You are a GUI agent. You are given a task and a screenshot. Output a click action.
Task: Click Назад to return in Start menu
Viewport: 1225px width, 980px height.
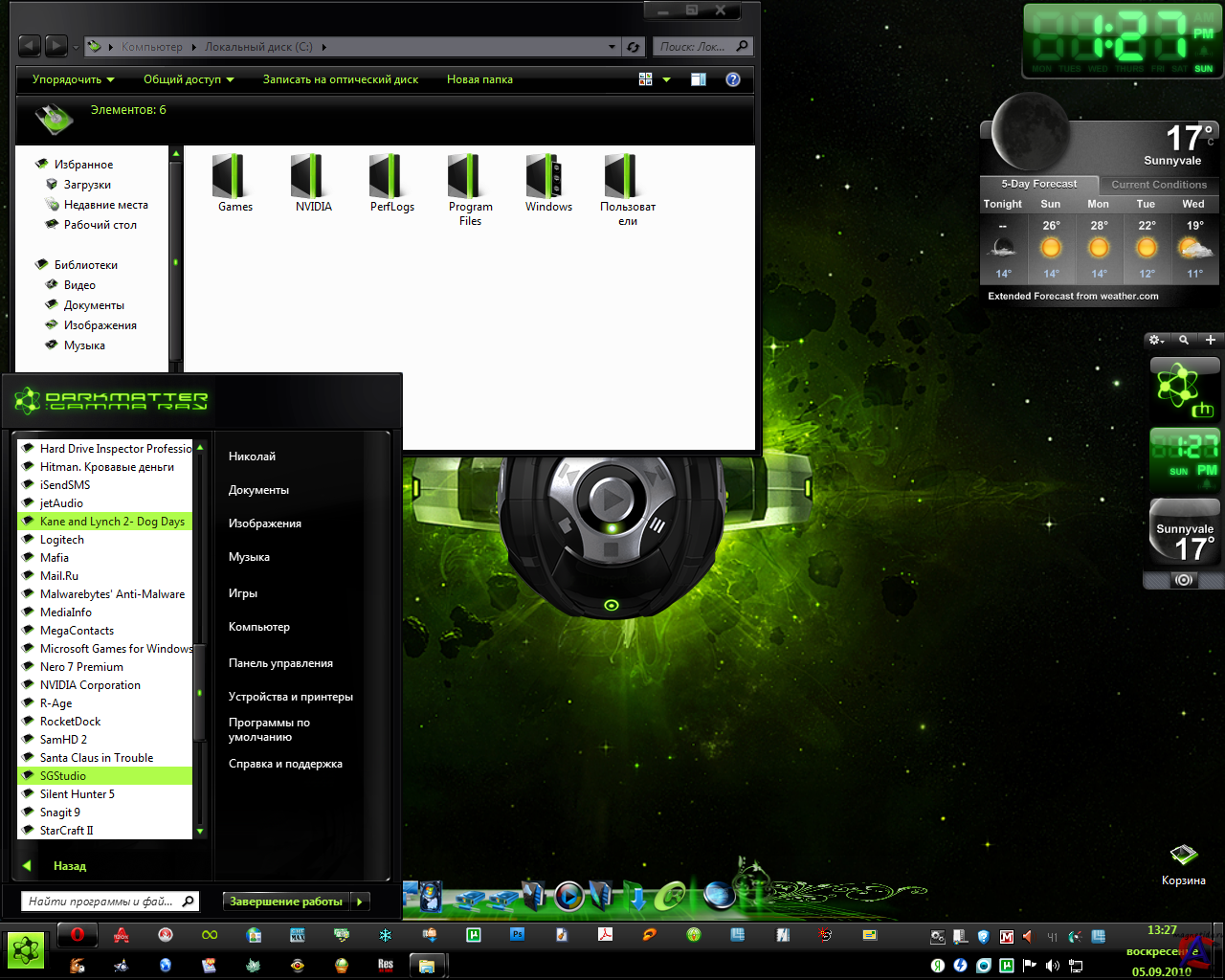[69, 866]
